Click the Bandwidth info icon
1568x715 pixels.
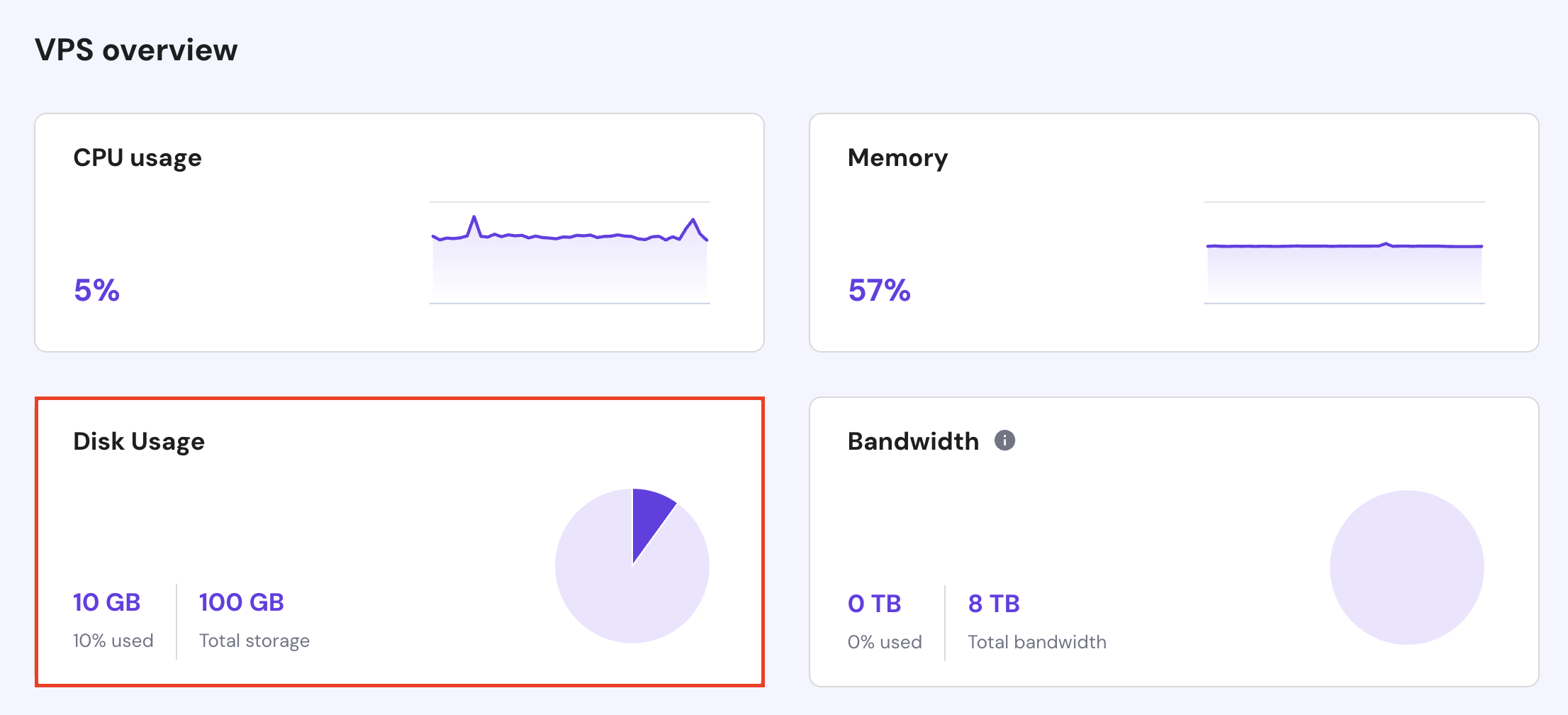1004,440
